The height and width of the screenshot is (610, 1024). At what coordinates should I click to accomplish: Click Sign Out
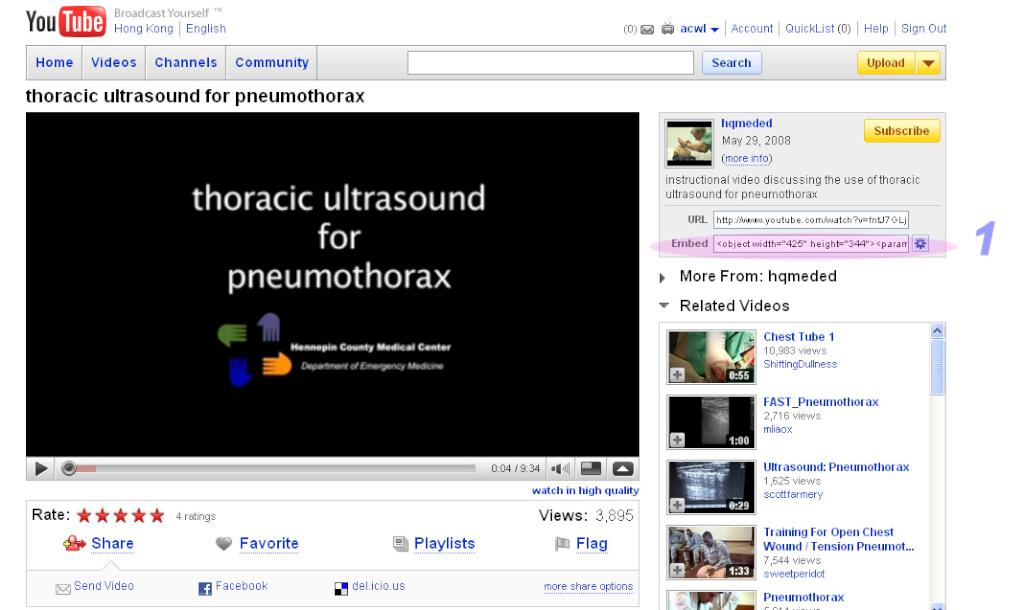[x=923, y=29]
